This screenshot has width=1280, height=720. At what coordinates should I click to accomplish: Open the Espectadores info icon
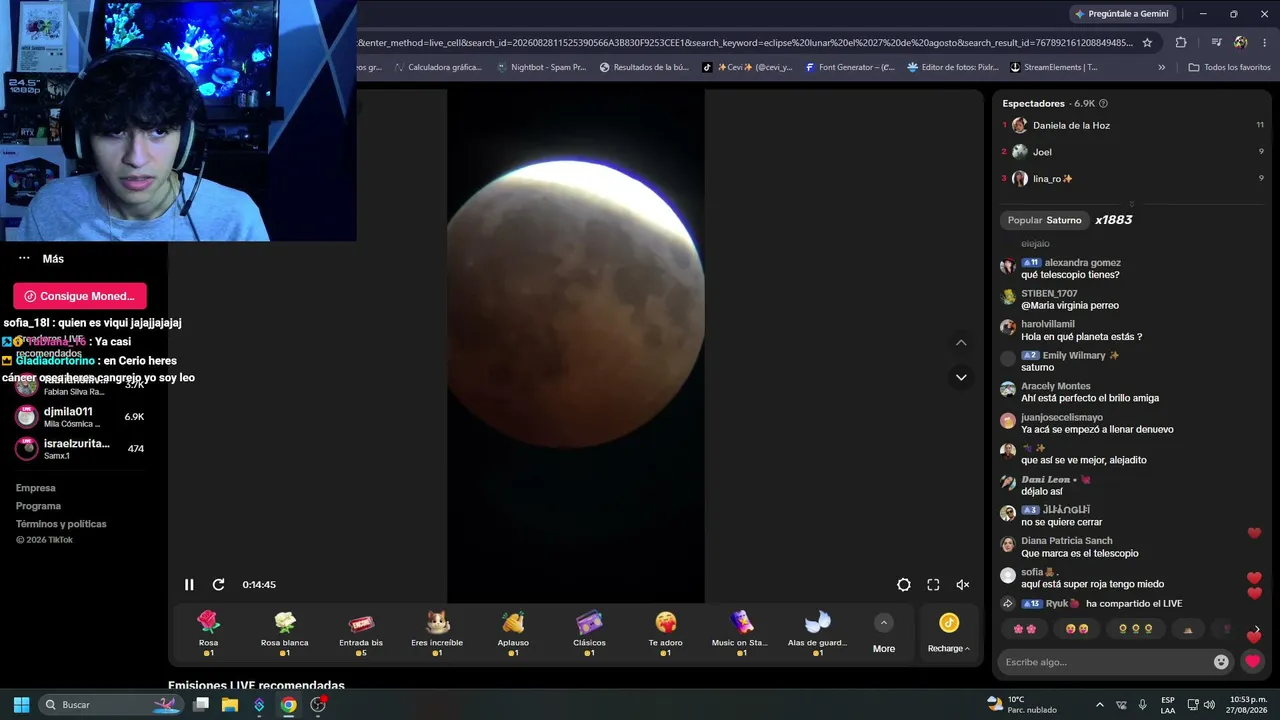(1103, 103)
